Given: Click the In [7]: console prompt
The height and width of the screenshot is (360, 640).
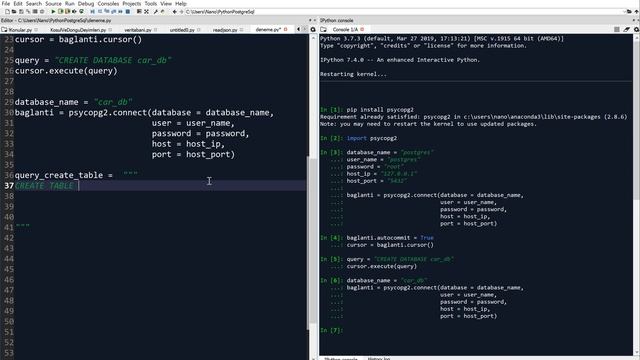Looking at the screenshot, I should (x=331, y=330).
